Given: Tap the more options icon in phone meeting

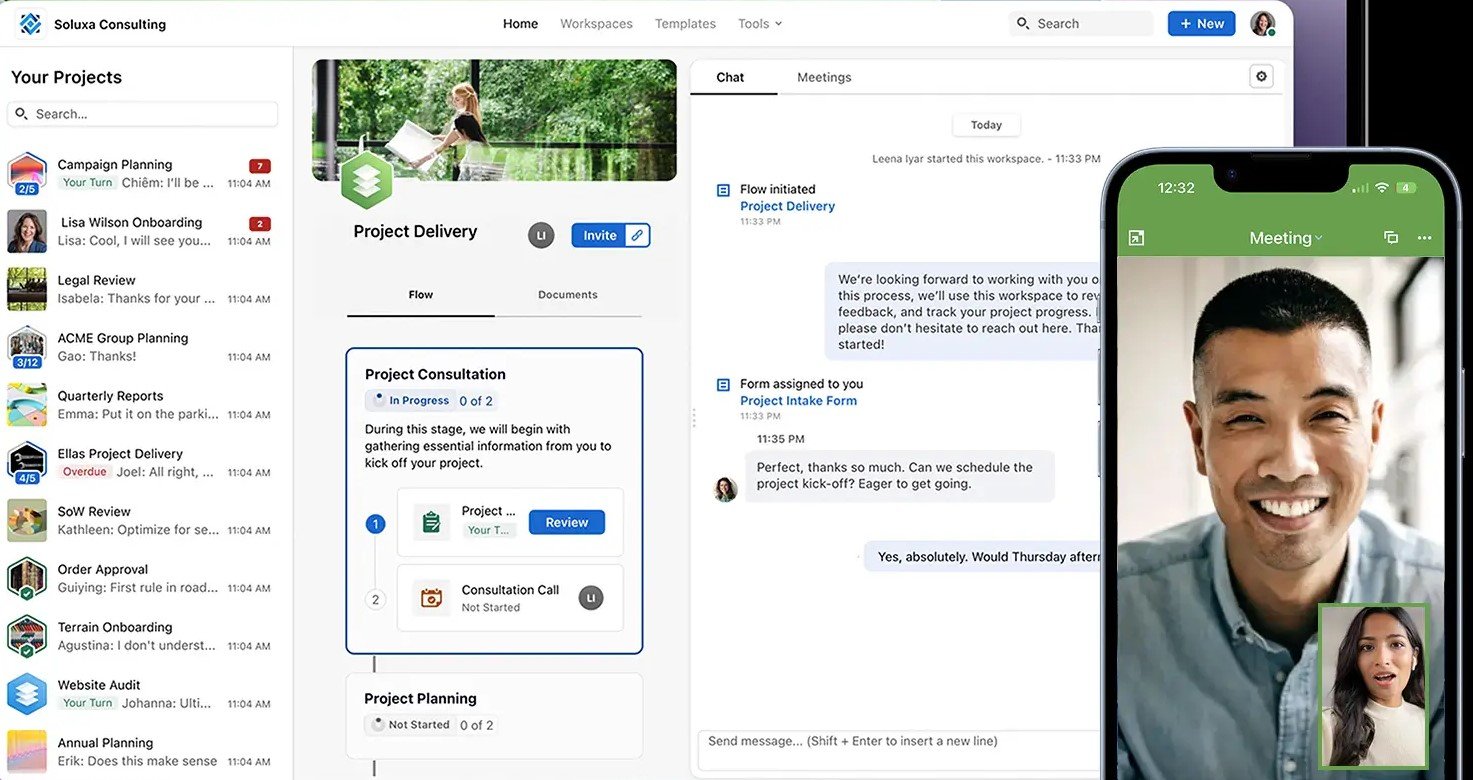Looking at the screenshot, I should pos(1424,238).
